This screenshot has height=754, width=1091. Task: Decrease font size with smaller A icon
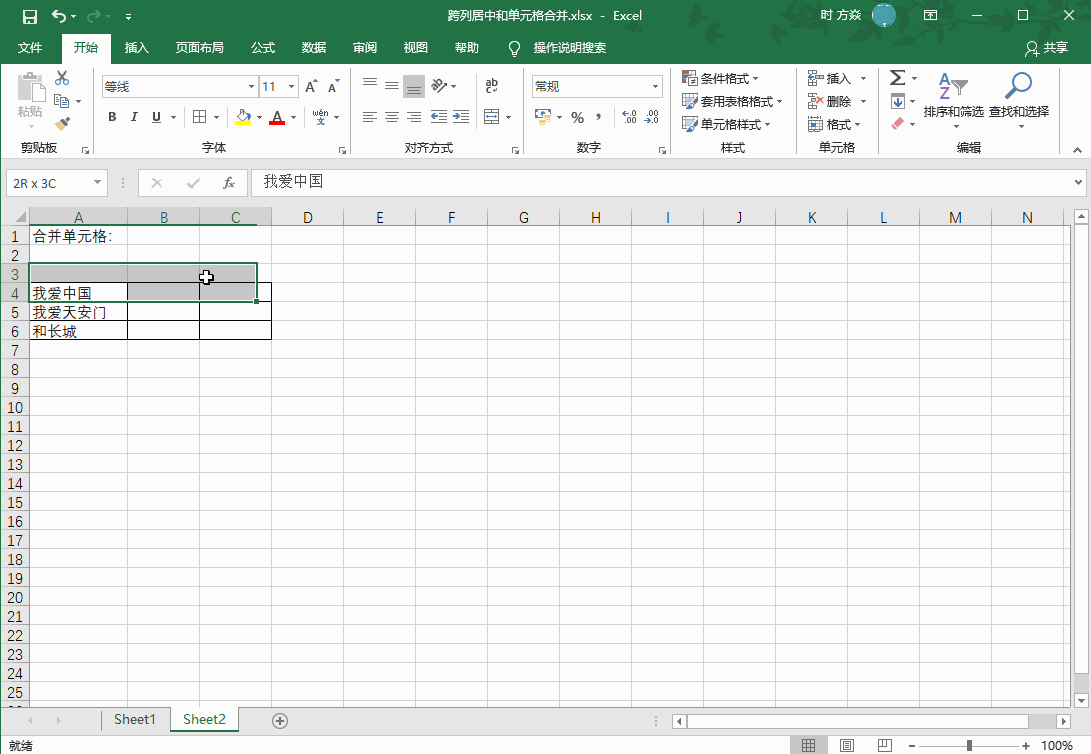(333, 86)
